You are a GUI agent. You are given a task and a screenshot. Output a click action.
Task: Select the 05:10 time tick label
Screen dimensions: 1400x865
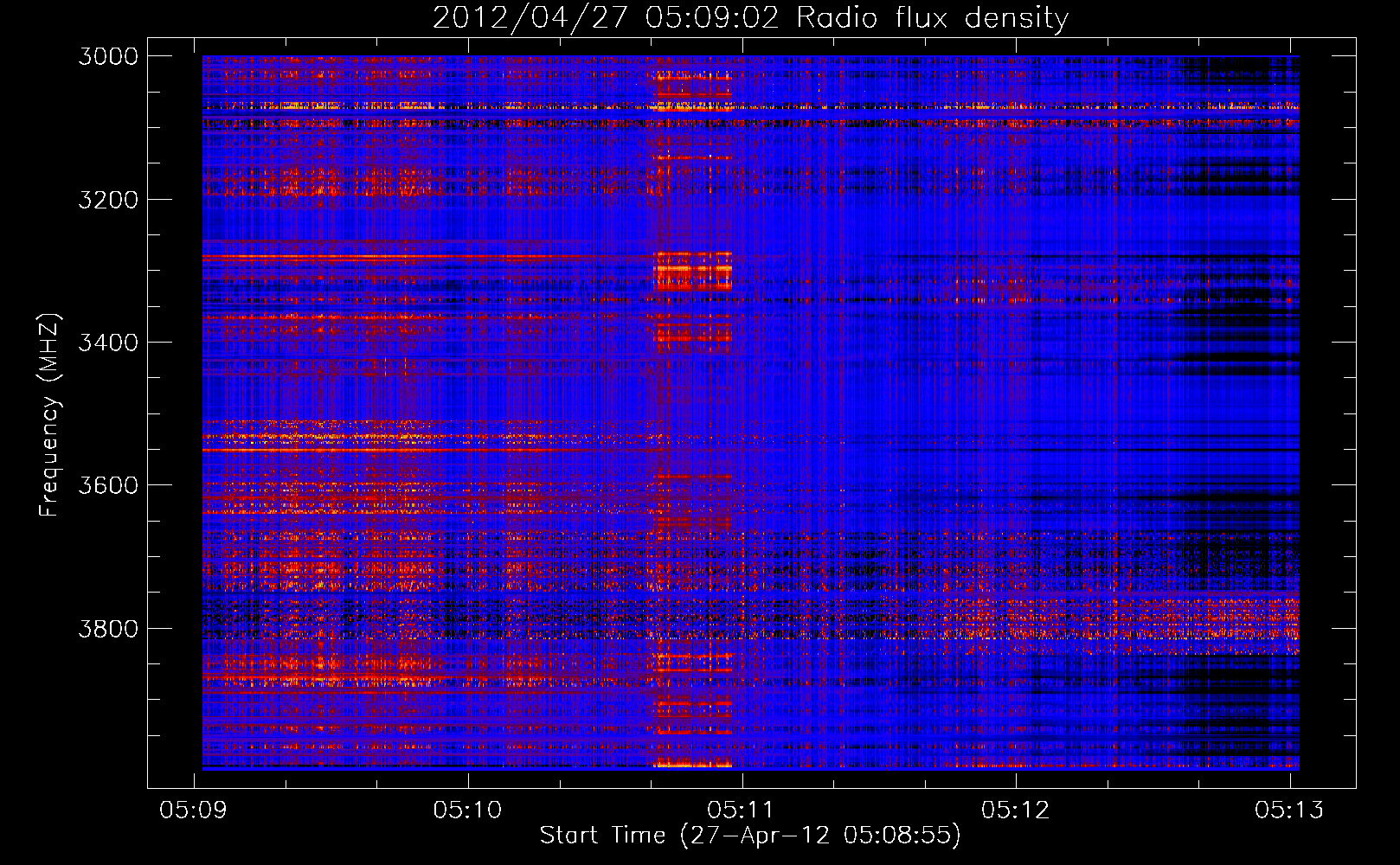coord(468,810)
